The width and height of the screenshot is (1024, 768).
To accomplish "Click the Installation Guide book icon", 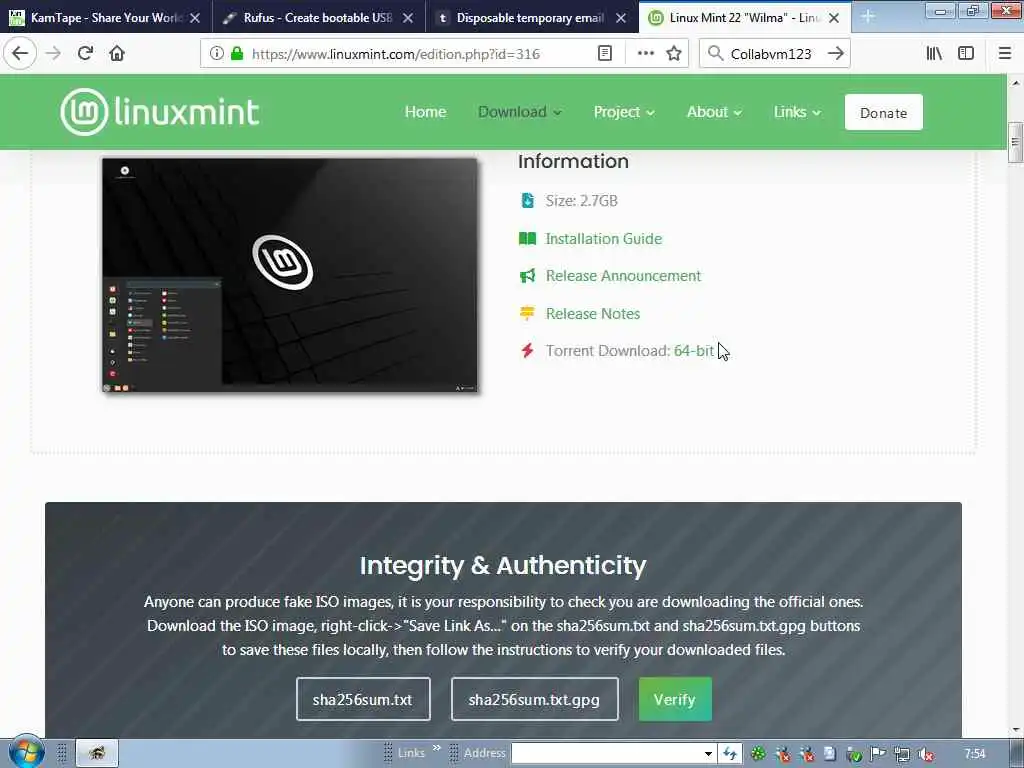I will point(527,238).
